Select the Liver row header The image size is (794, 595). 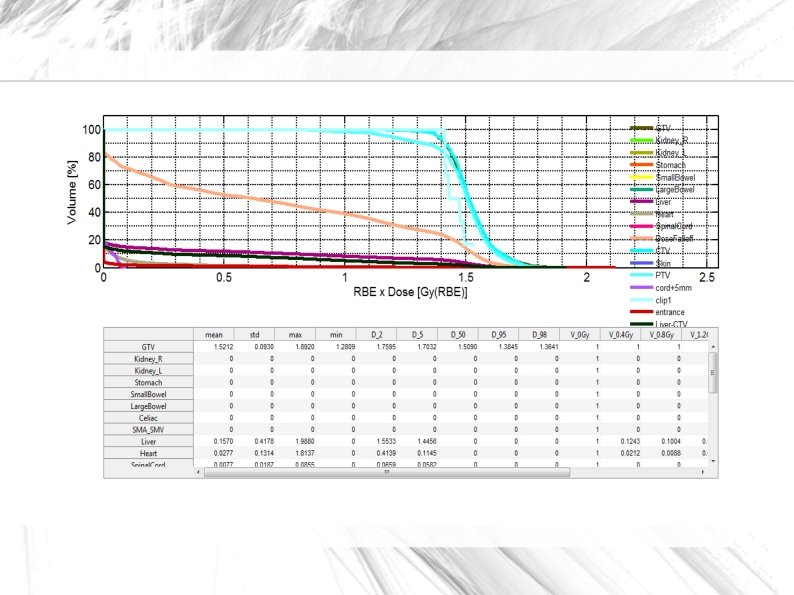pos(148,442)
